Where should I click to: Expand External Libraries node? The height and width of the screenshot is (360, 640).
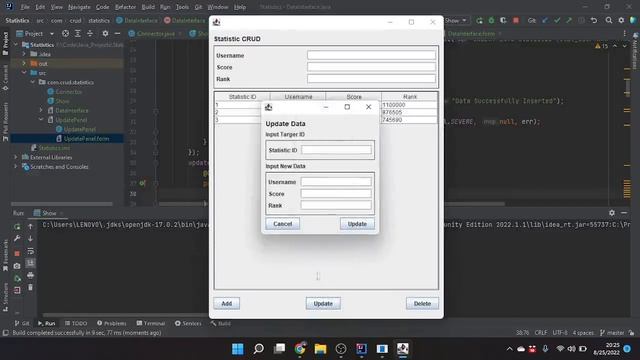[16, 157]
